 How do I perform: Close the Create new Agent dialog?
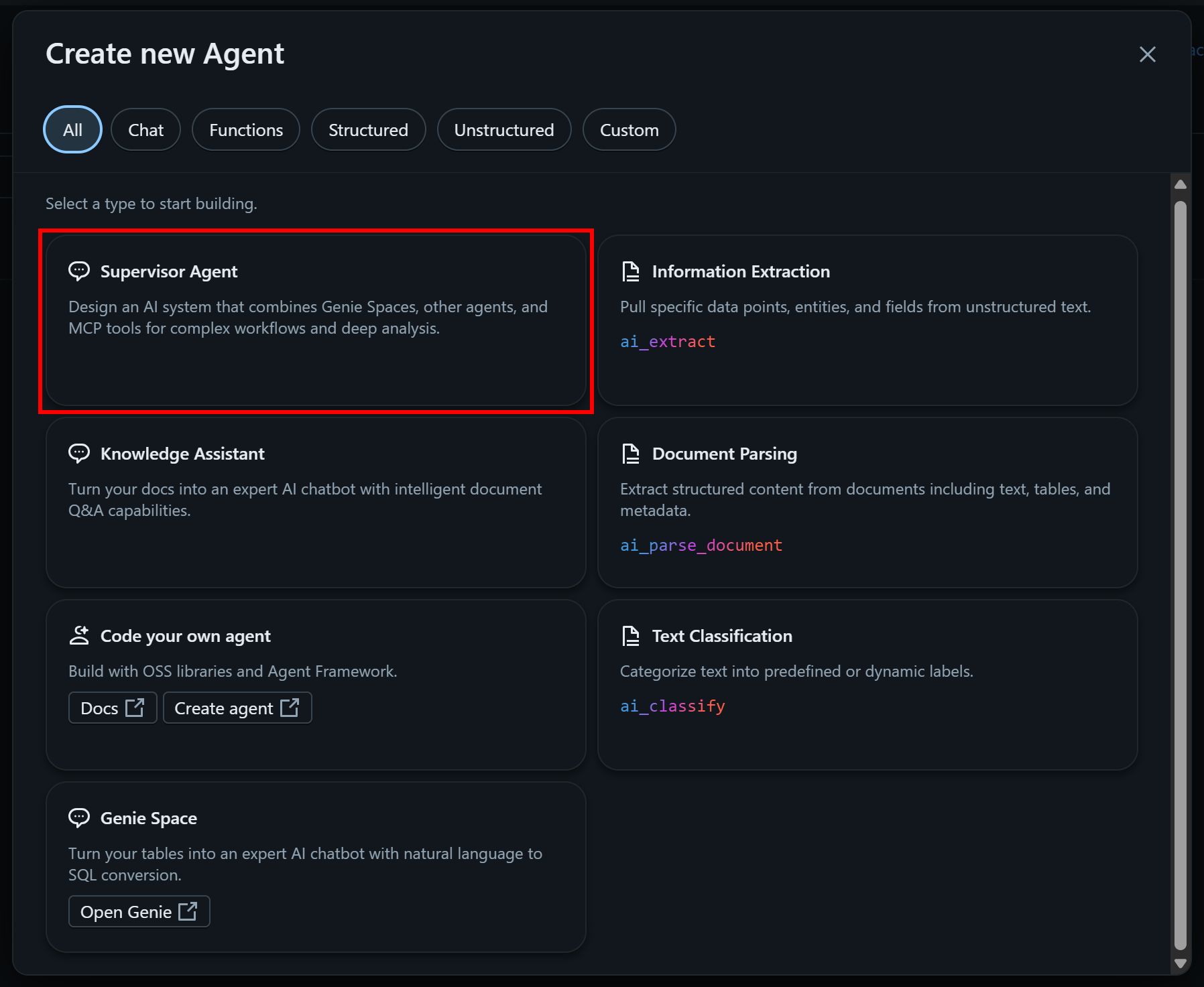[1148, 54]
